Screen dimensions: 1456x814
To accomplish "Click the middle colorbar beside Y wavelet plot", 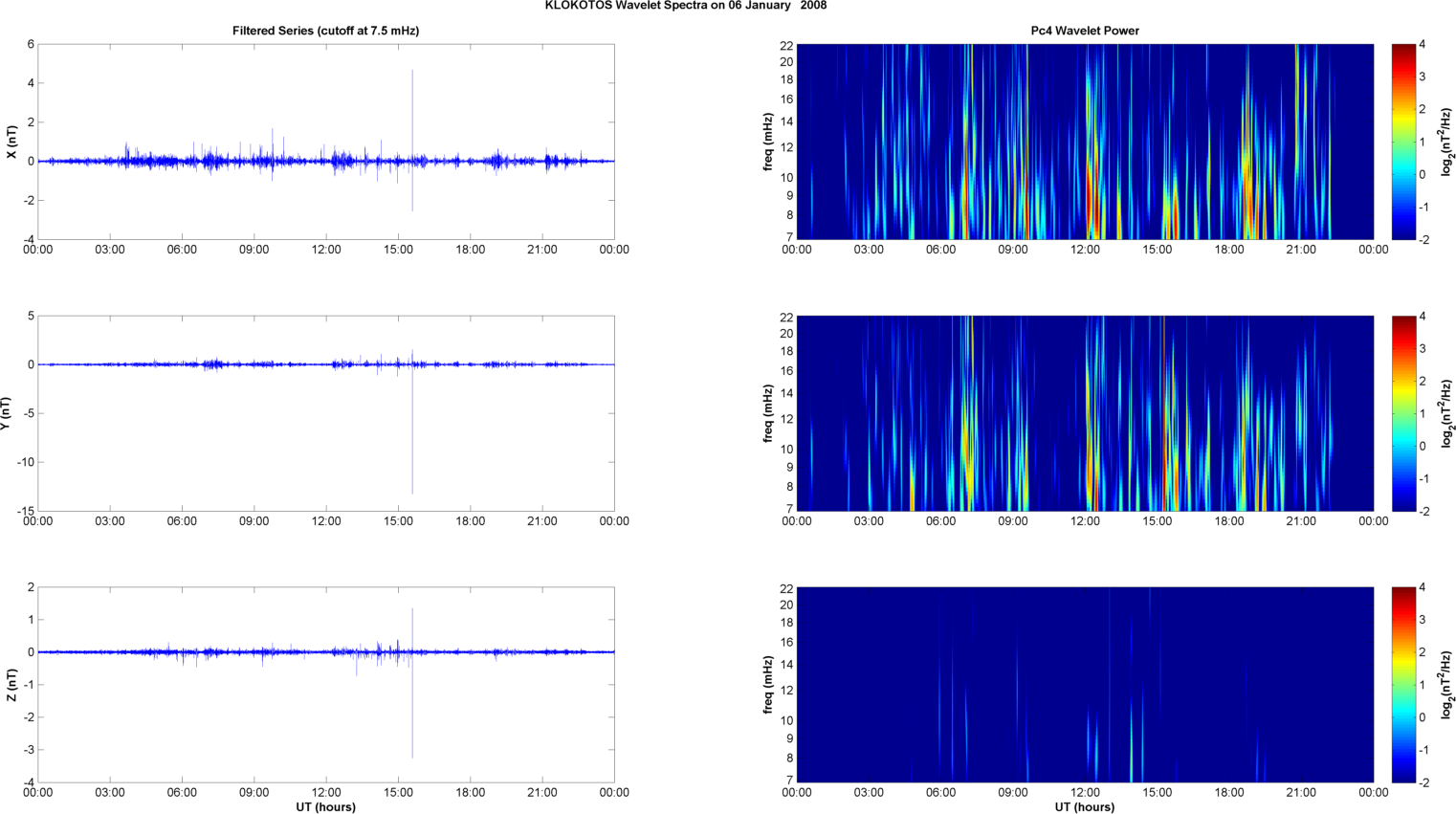I will [x=1402, y=413].
